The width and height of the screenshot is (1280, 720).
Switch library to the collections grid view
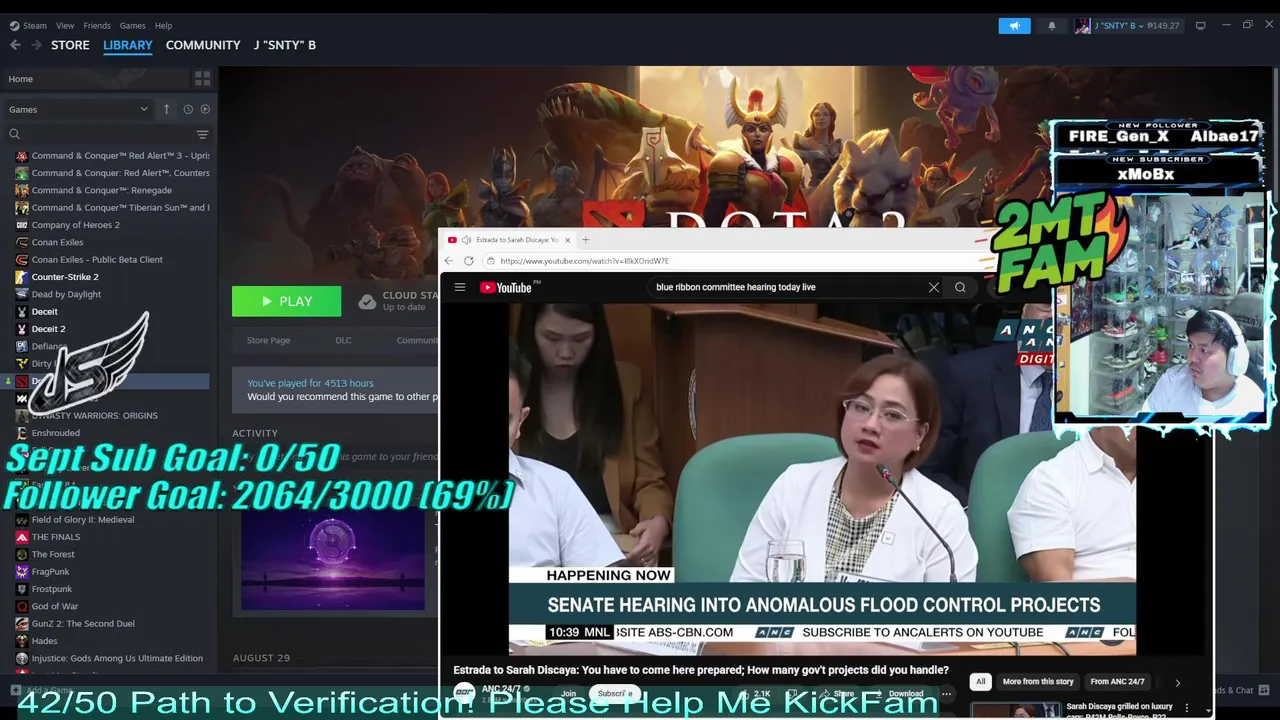202,79
